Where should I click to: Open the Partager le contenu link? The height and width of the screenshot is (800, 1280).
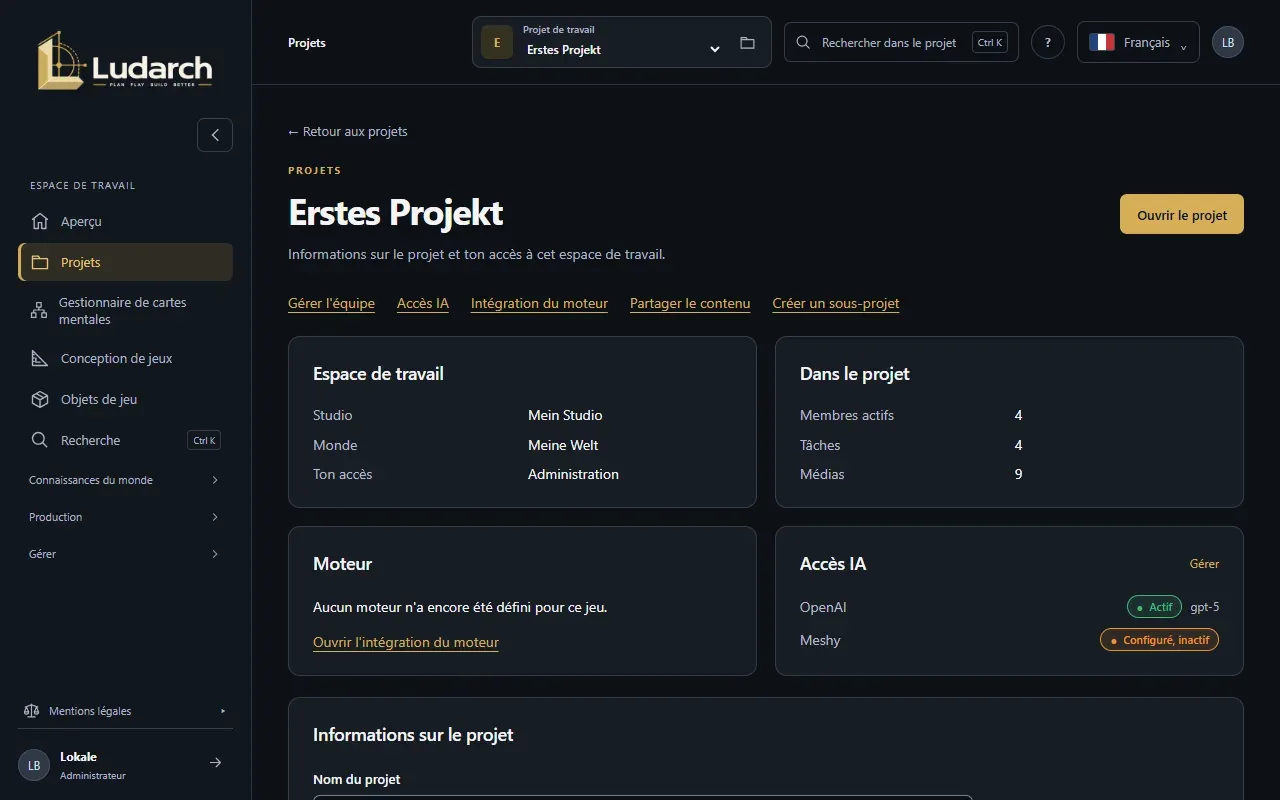(x=690, y=303)
